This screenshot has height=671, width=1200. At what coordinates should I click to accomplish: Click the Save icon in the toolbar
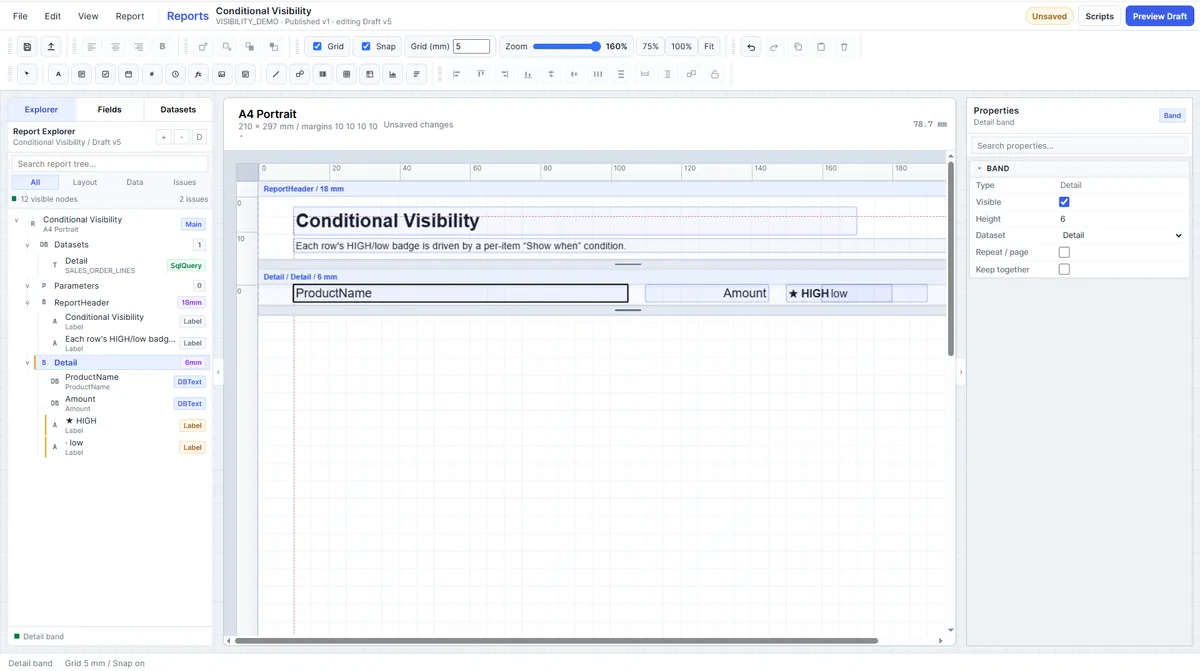click(27, 47)
